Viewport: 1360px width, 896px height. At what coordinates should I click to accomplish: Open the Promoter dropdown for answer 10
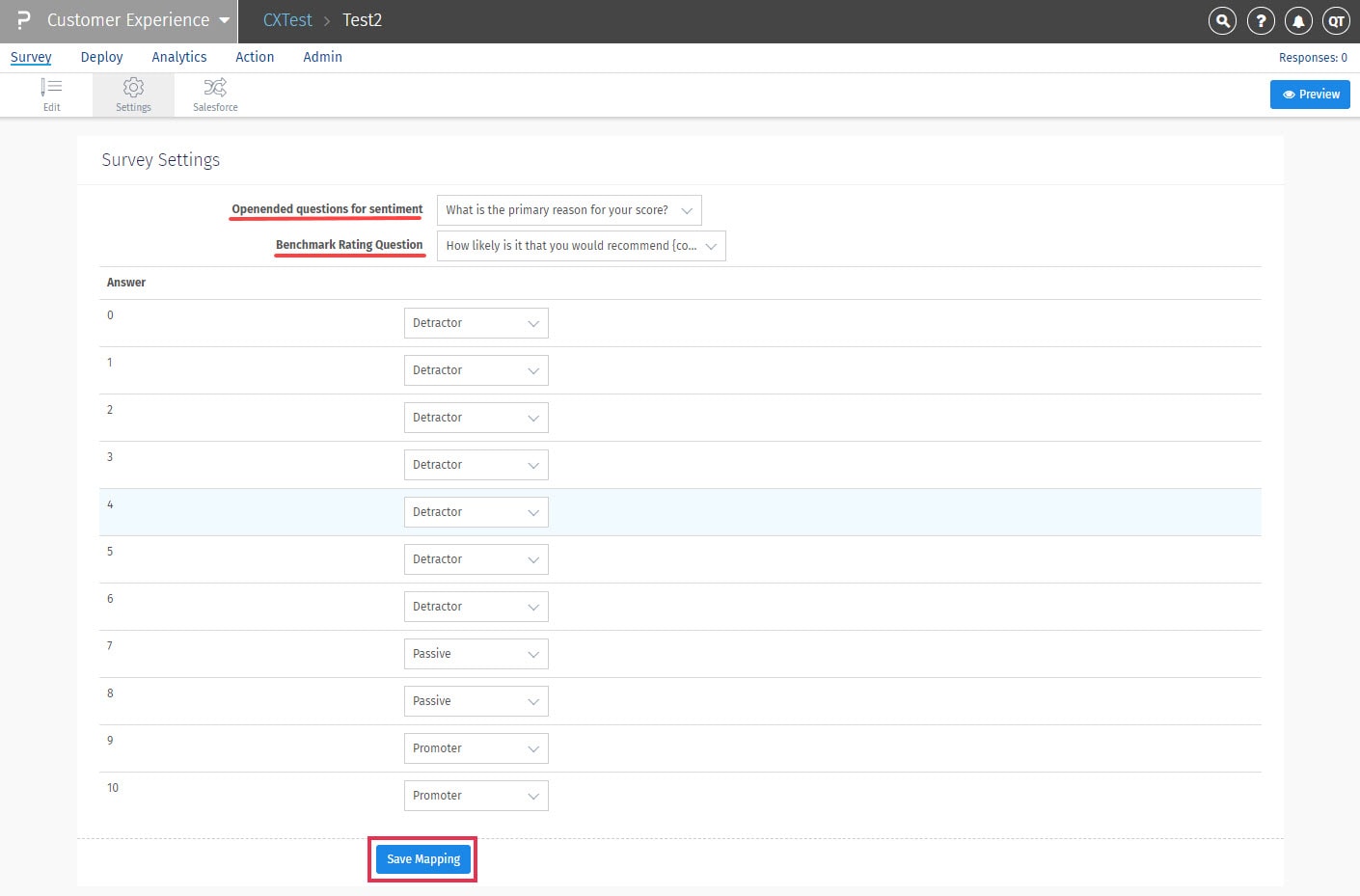[476, 796]
